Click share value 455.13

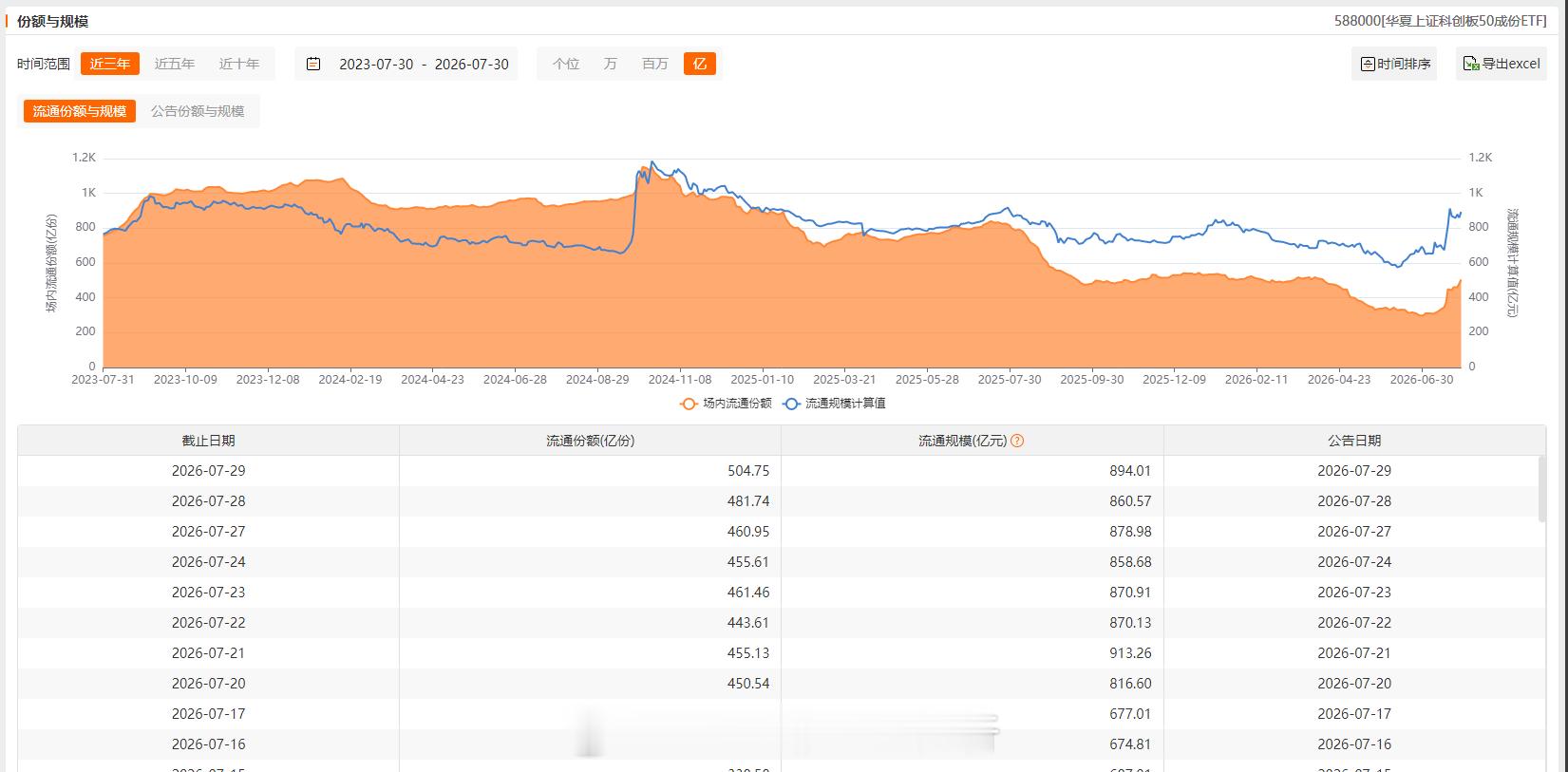(x=748, y=653)
